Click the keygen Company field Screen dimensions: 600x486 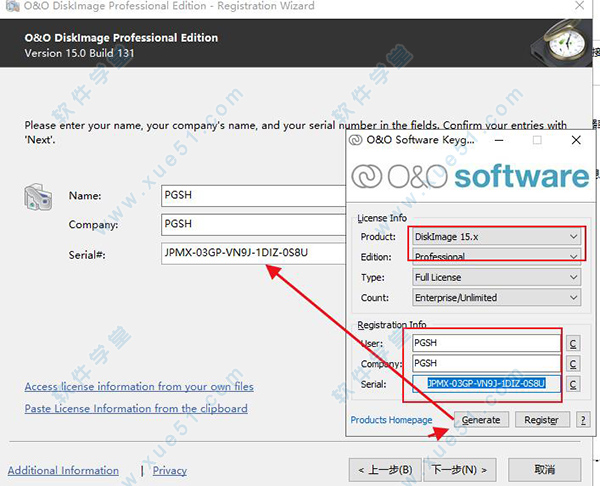click(486, 363)
